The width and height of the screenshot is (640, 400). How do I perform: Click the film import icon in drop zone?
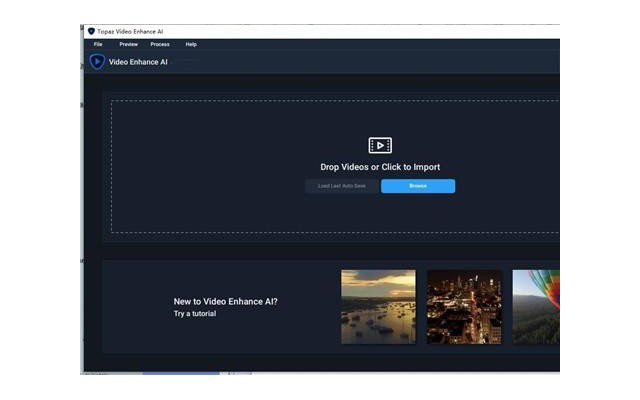380,145
